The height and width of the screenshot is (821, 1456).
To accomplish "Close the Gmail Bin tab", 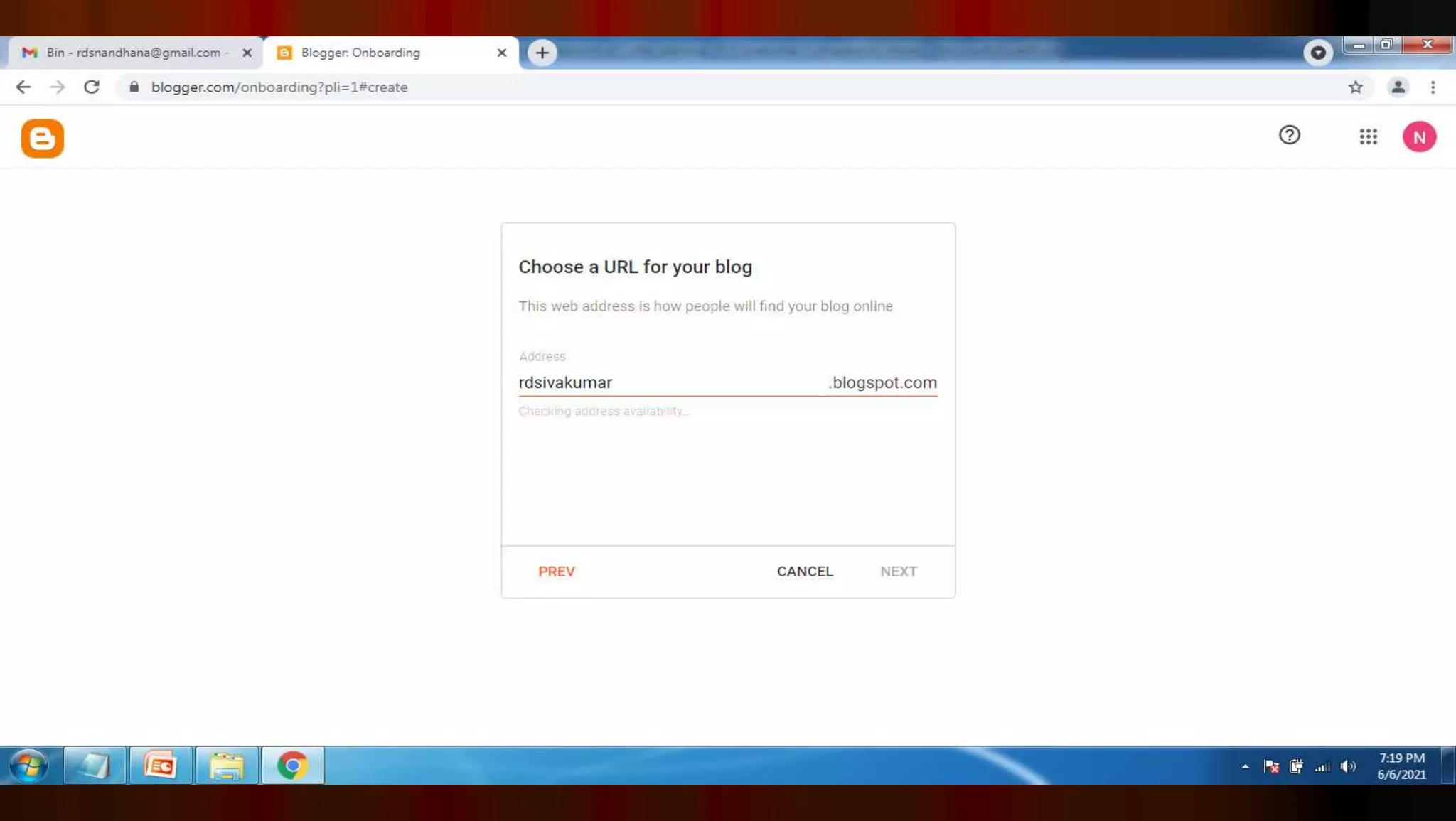I will coord(247,53).
